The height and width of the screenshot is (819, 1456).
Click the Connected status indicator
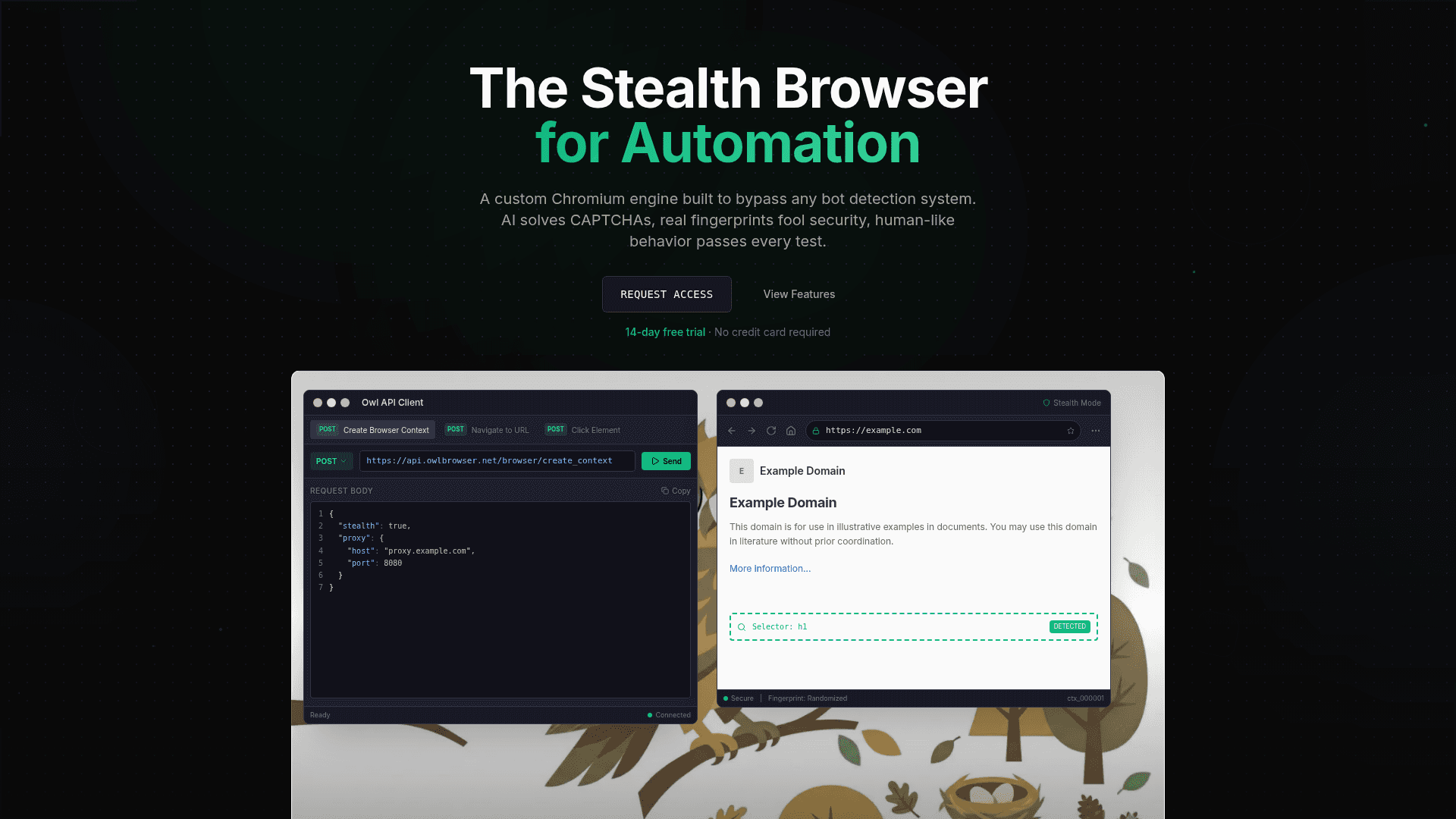667,714
